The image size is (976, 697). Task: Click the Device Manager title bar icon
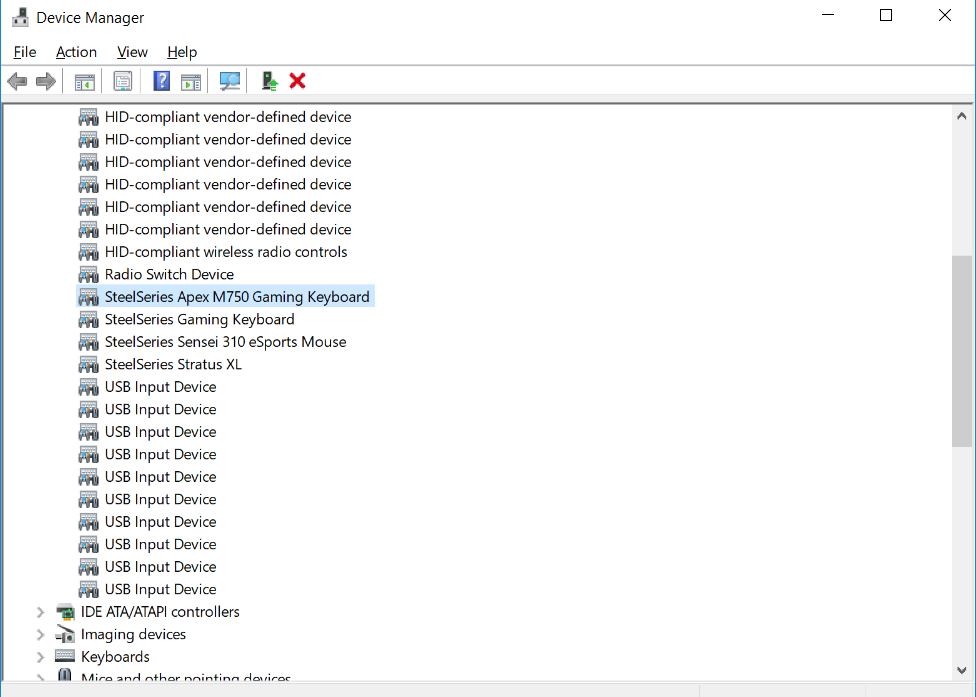pyautogui.click(x=21, y=17)
